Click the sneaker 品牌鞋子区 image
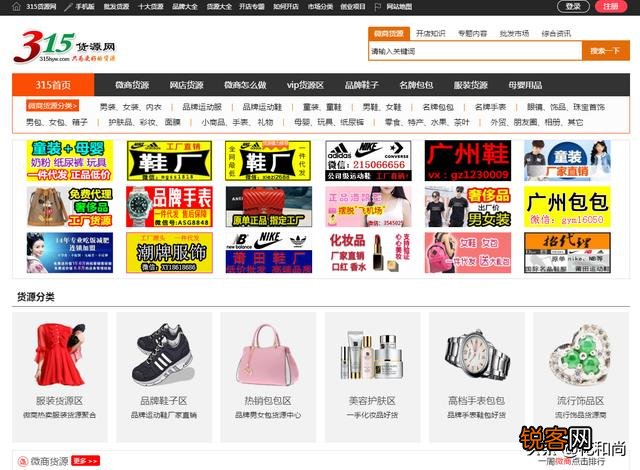This screenshot has height=470, width=640. pyautogui.click(x=164, y=355)
